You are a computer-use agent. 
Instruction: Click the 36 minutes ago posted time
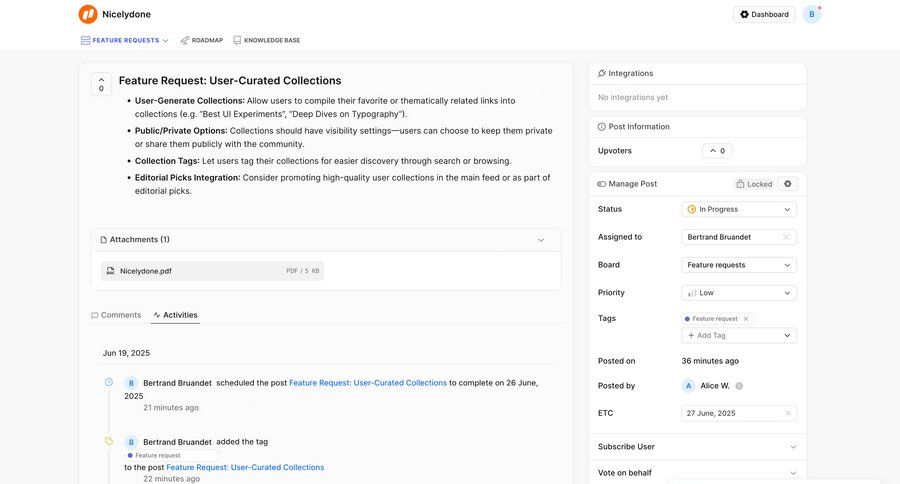710,361
